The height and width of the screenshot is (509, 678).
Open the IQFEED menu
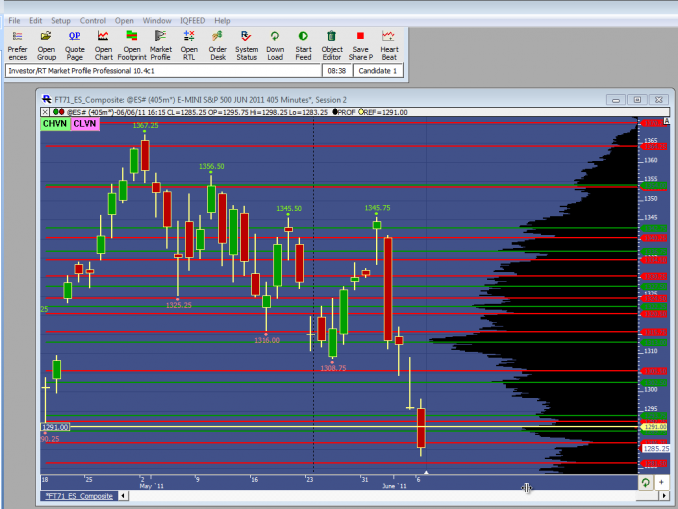[194, 20]
